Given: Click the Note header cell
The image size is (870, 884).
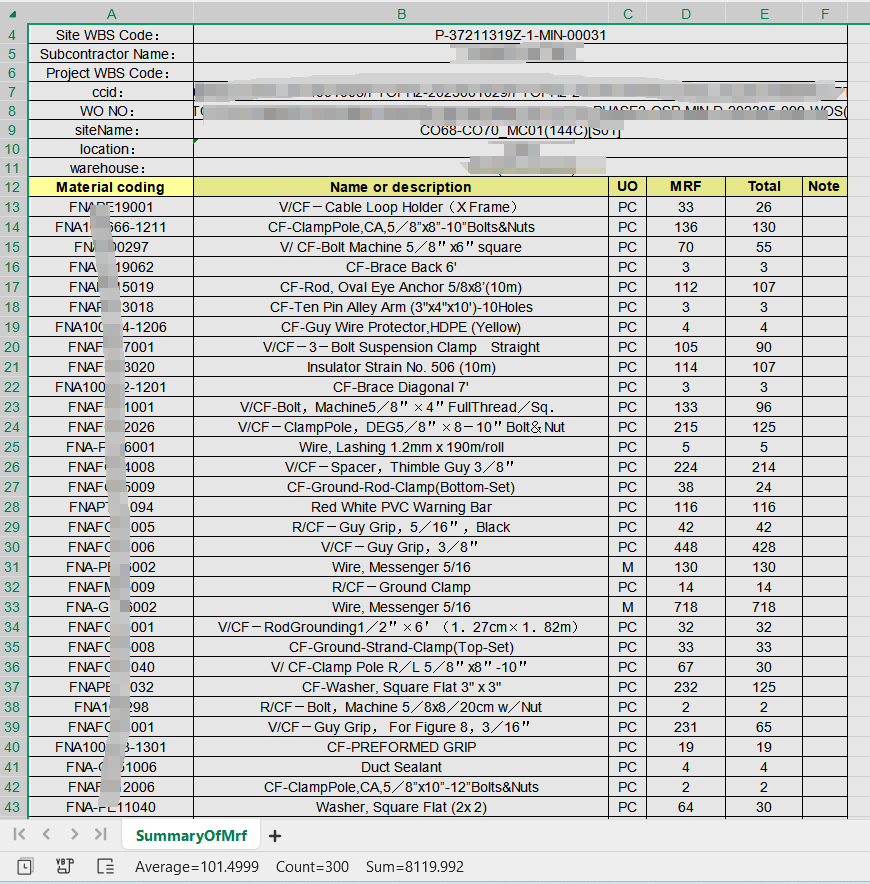Looking at the screenshot, I should coord(825,187).
